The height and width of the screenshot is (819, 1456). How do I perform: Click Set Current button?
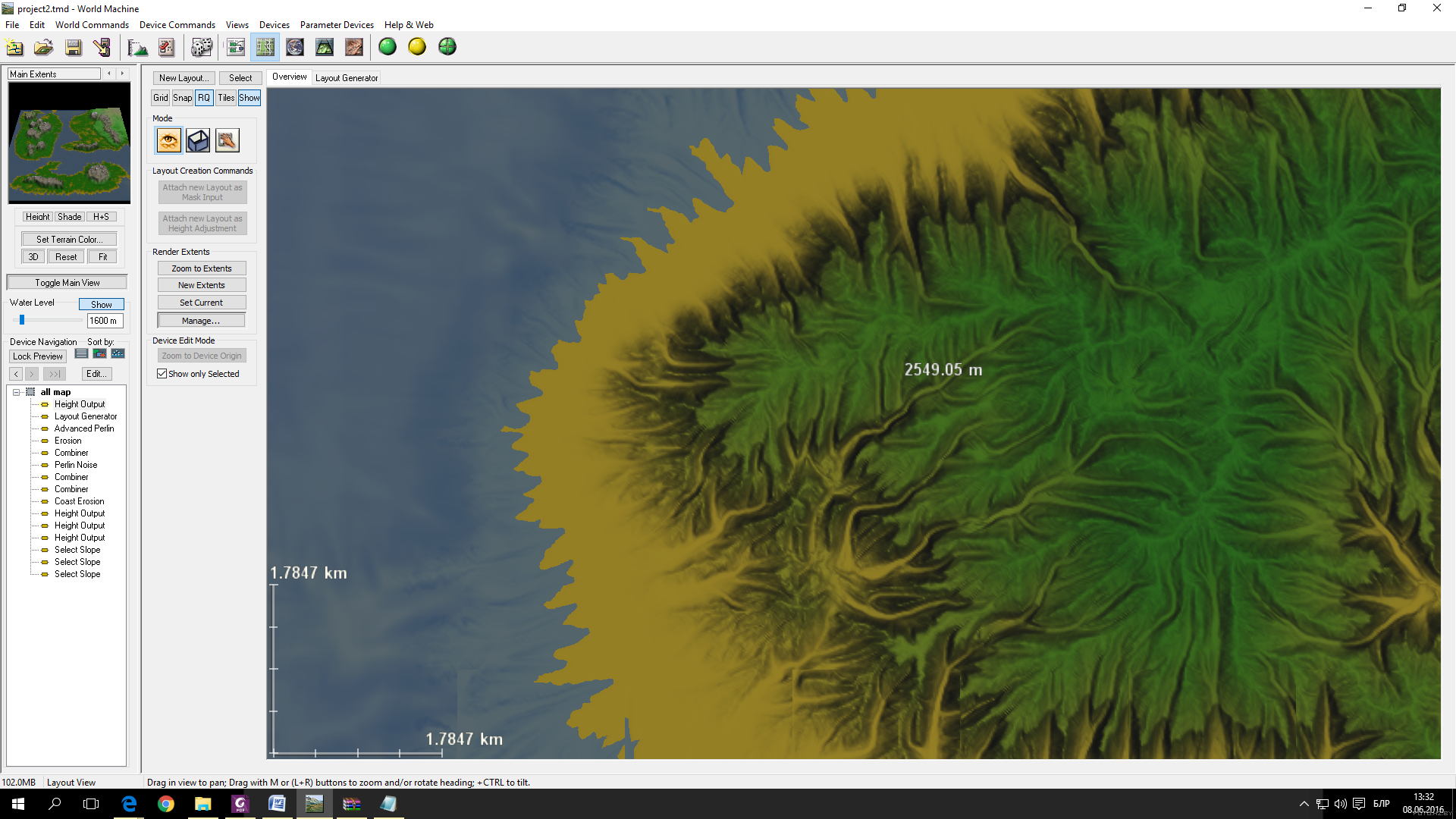point(202,303)
